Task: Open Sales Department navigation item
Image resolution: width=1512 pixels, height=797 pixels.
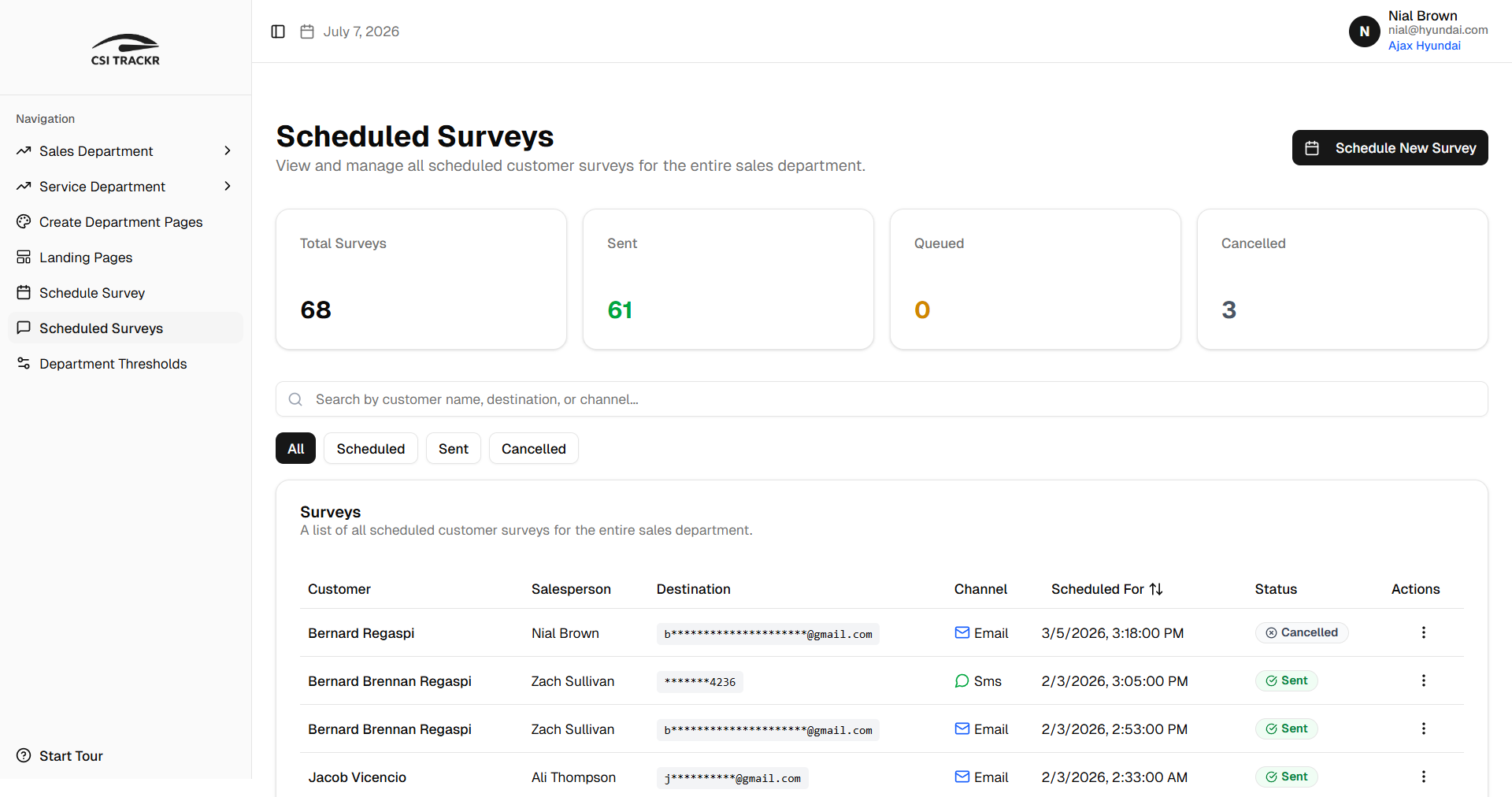Action: [x=125, y=150]
